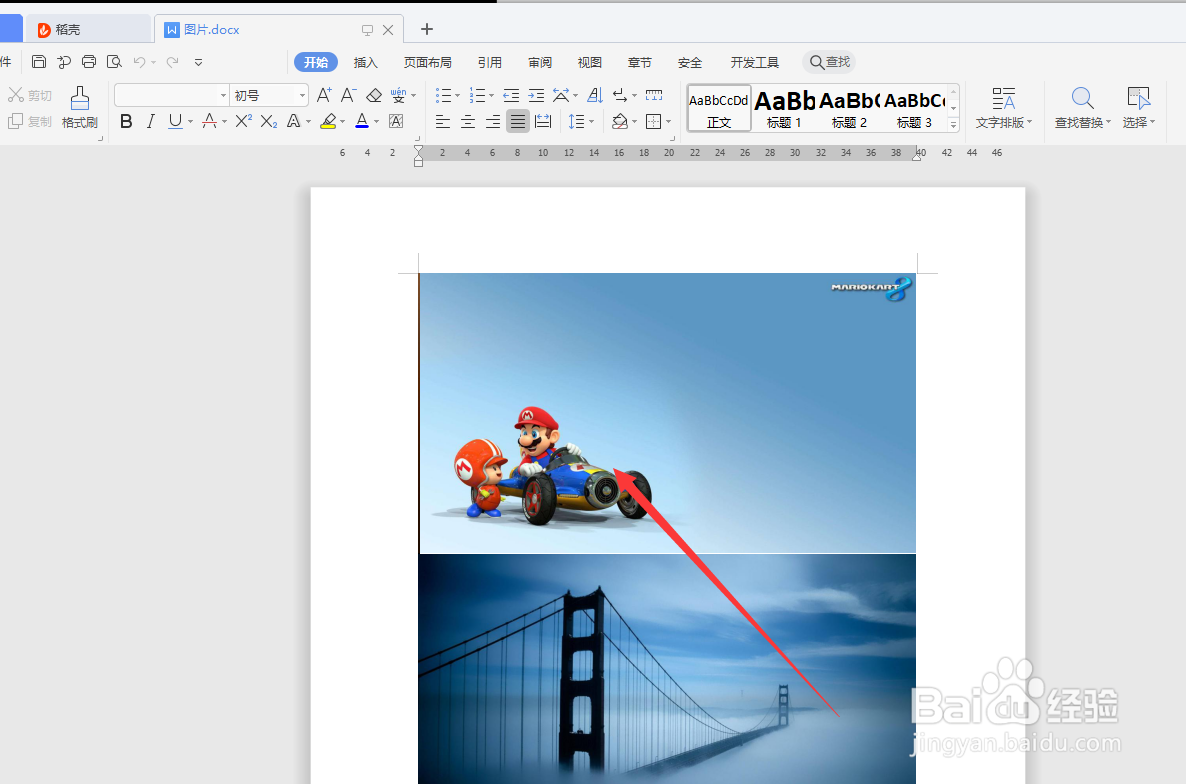Click the distributed alignment icon
1186x784 pixels.
543,121
